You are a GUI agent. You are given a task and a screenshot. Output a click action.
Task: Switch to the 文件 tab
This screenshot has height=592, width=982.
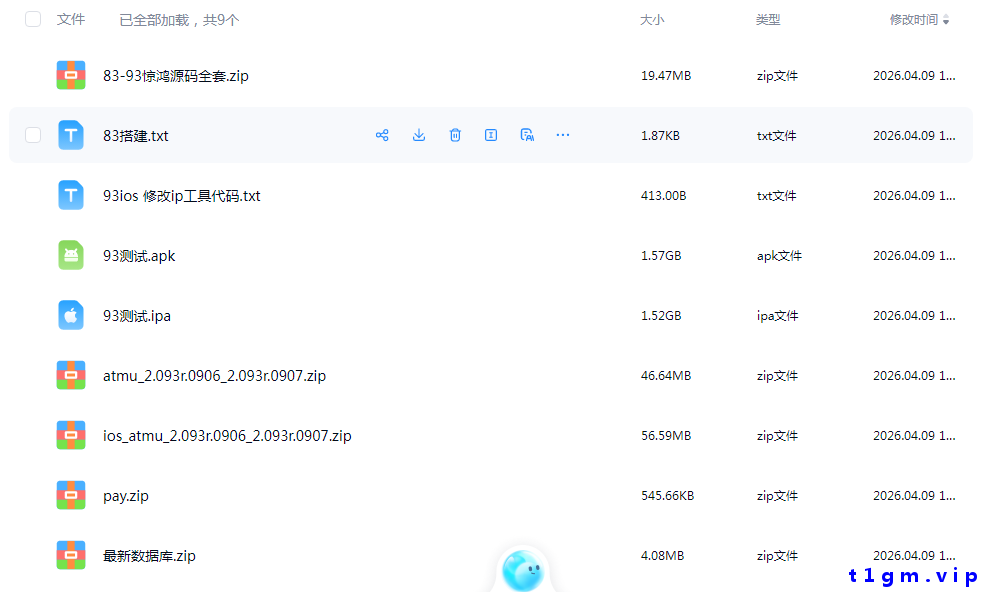coord(71,19)
